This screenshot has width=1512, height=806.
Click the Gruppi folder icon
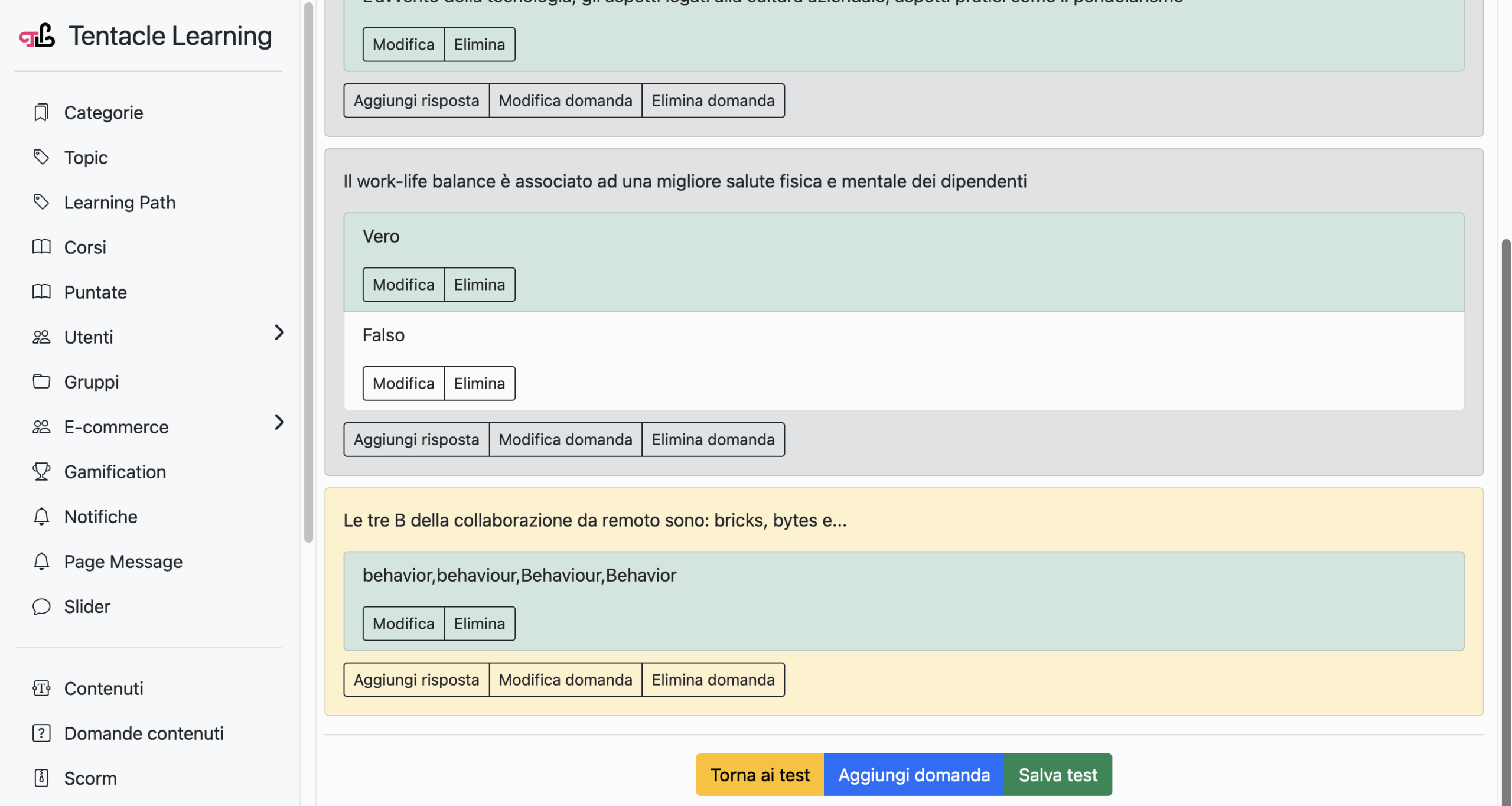[x=41, y=381]
